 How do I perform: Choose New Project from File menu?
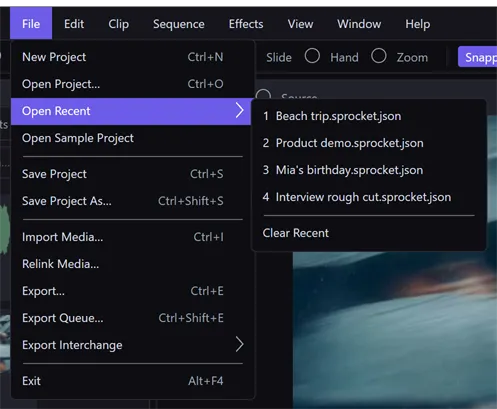click(131, 57)
